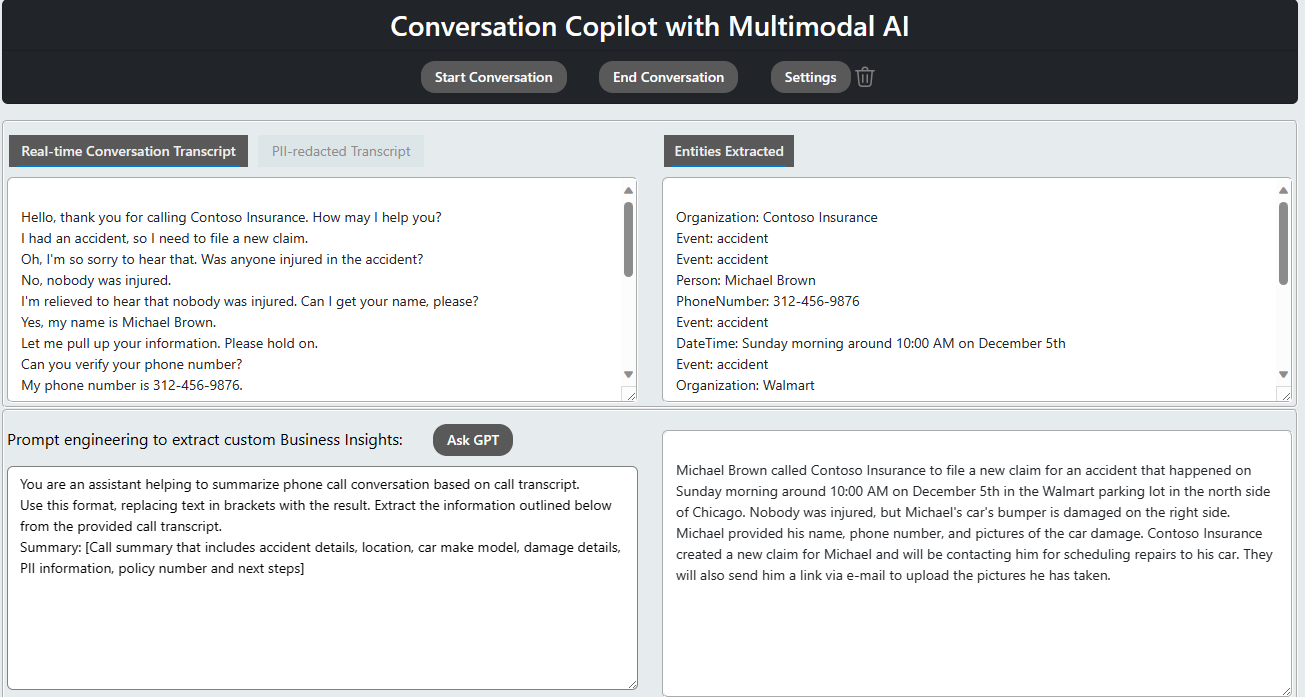The height and width of the screenshot is (697, 1305).
Task: Click transcript scrollbar up arrow
Action: pos(629,190)
